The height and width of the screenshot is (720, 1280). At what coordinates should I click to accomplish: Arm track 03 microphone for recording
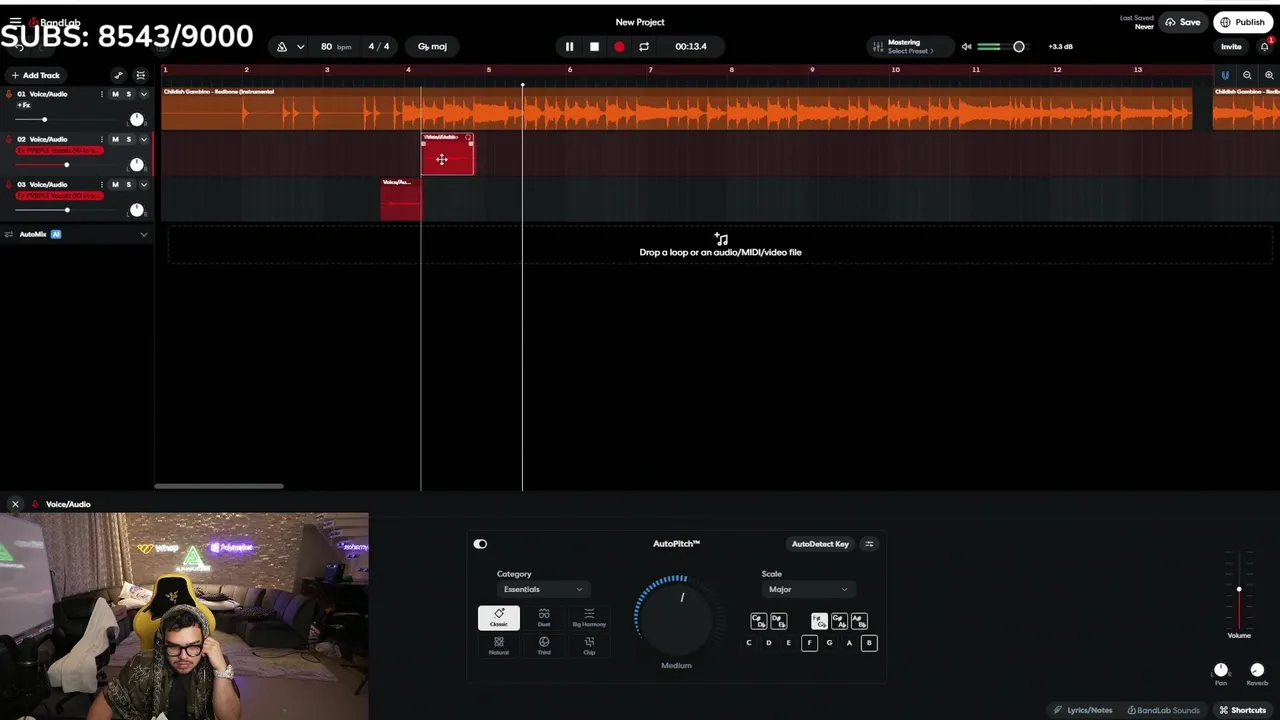(x=8, y=184)
